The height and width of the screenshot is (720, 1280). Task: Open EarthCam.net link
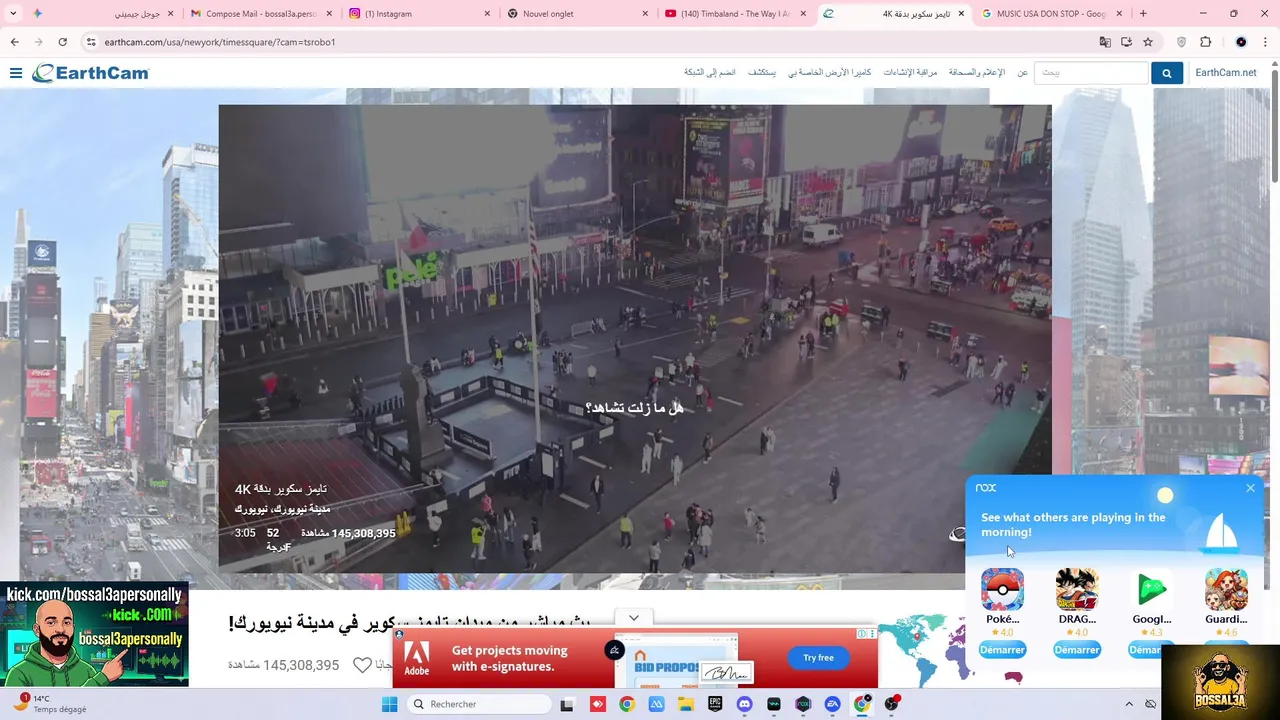(x=1225, y=73)
